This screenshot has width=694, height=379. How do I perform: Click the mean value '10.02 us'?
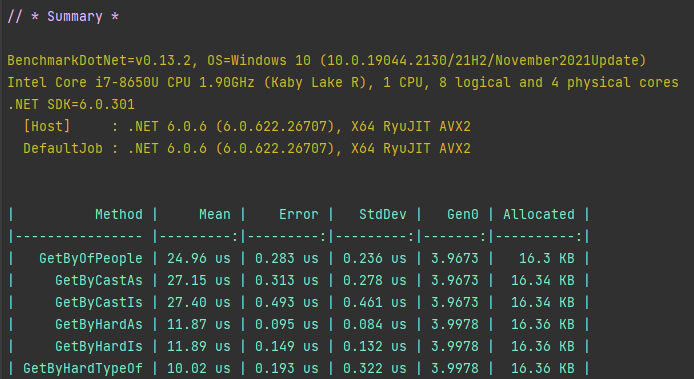click(x=199, y=368)
